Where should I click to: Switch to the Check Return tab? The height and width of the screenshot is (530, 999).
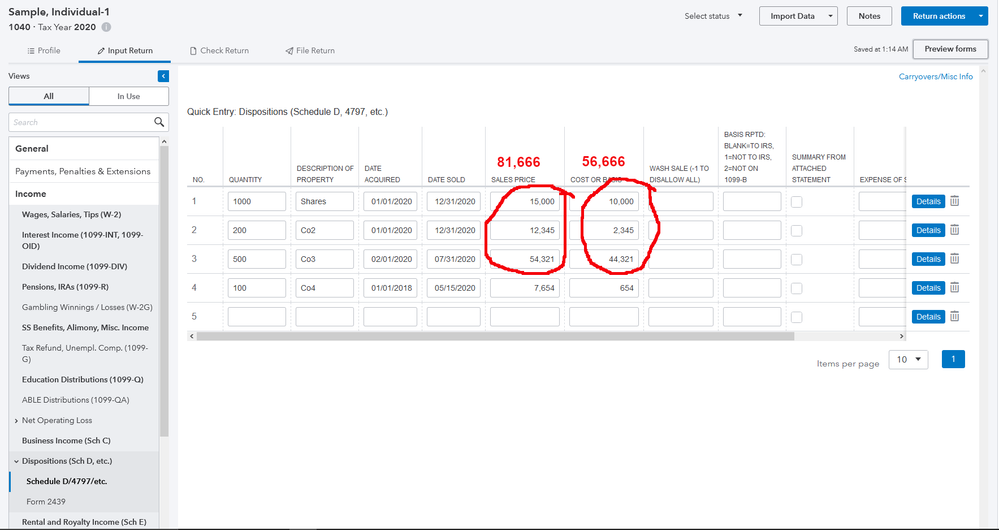click(219, 50)
